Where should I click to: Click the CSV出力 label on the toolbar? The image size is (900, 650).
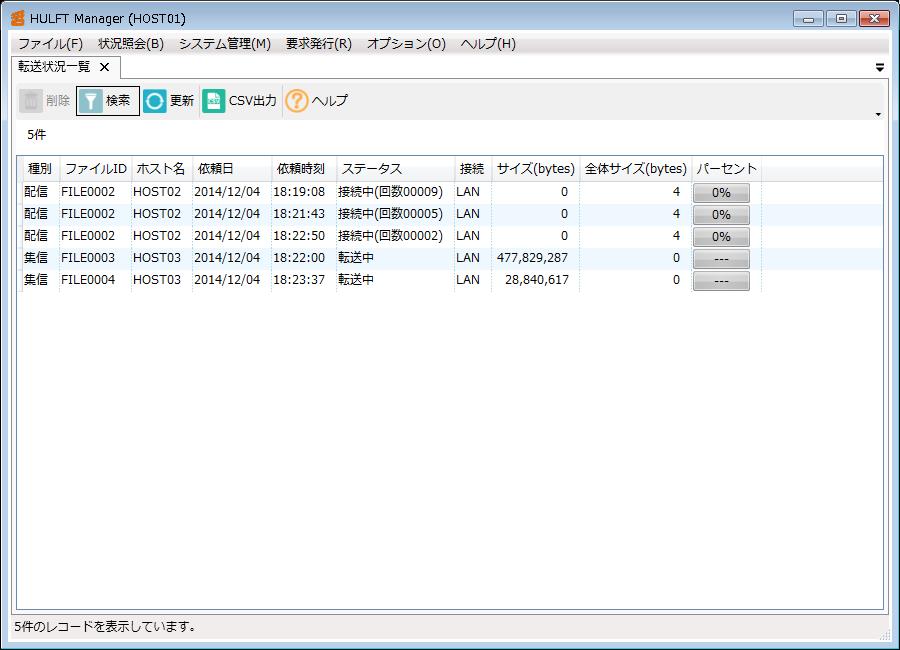pos(253,101)
